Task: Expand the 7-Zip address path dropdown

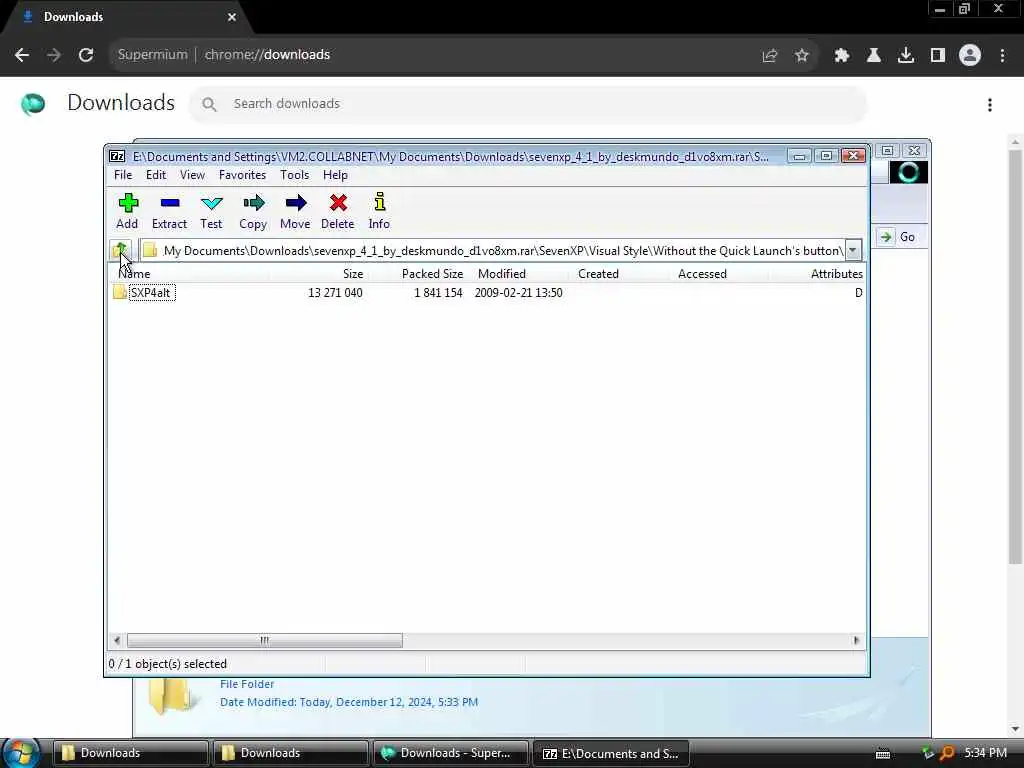Action: pos(853,250)
